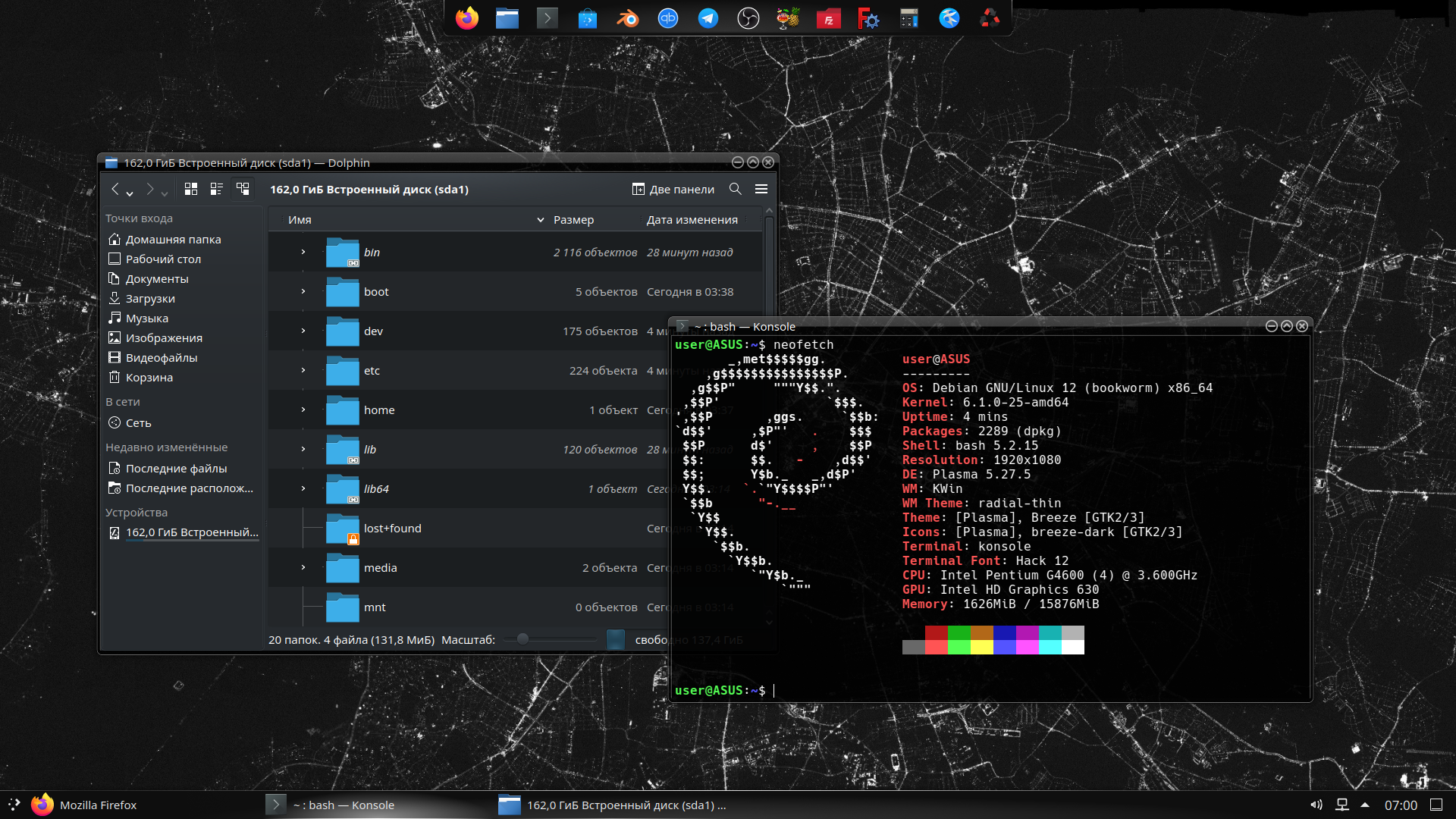Open Документы place
This screenshot has height=819, width=1456.
point(182,278)
